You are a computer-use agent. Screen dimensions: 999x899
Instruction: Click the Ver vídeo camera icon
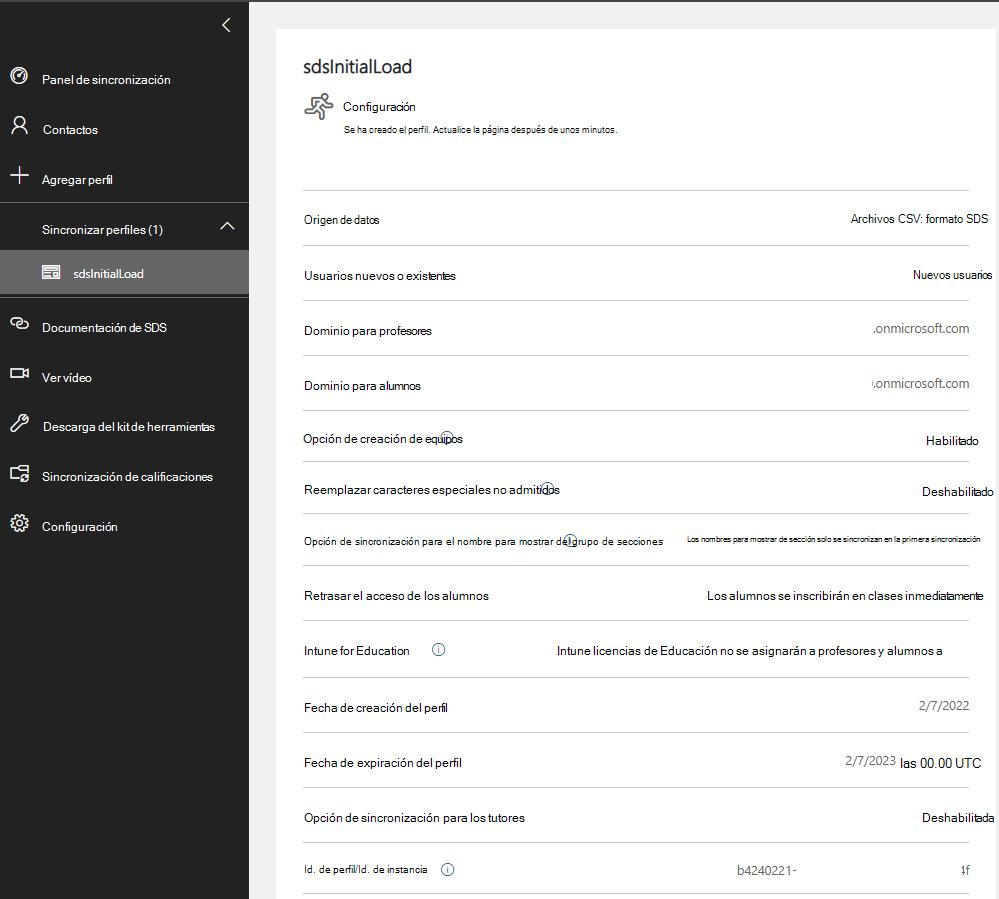[x=19, y=374]
